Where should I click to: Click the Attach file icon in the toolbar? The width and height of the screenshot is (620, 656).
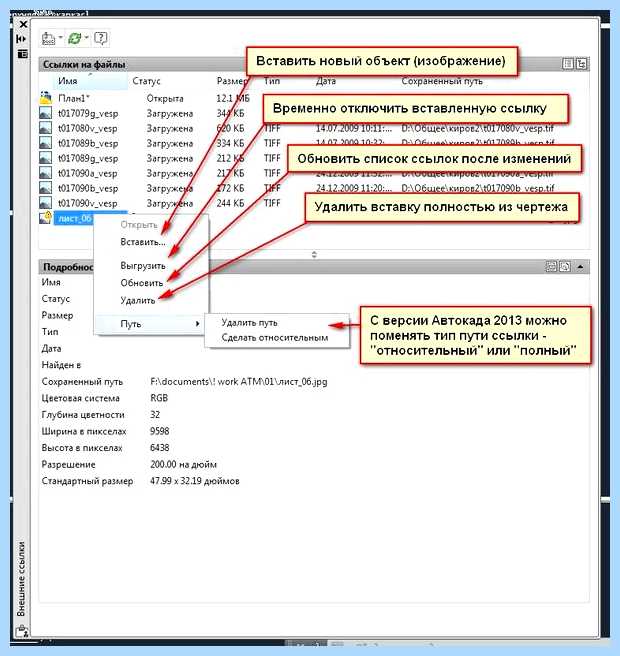49,38
